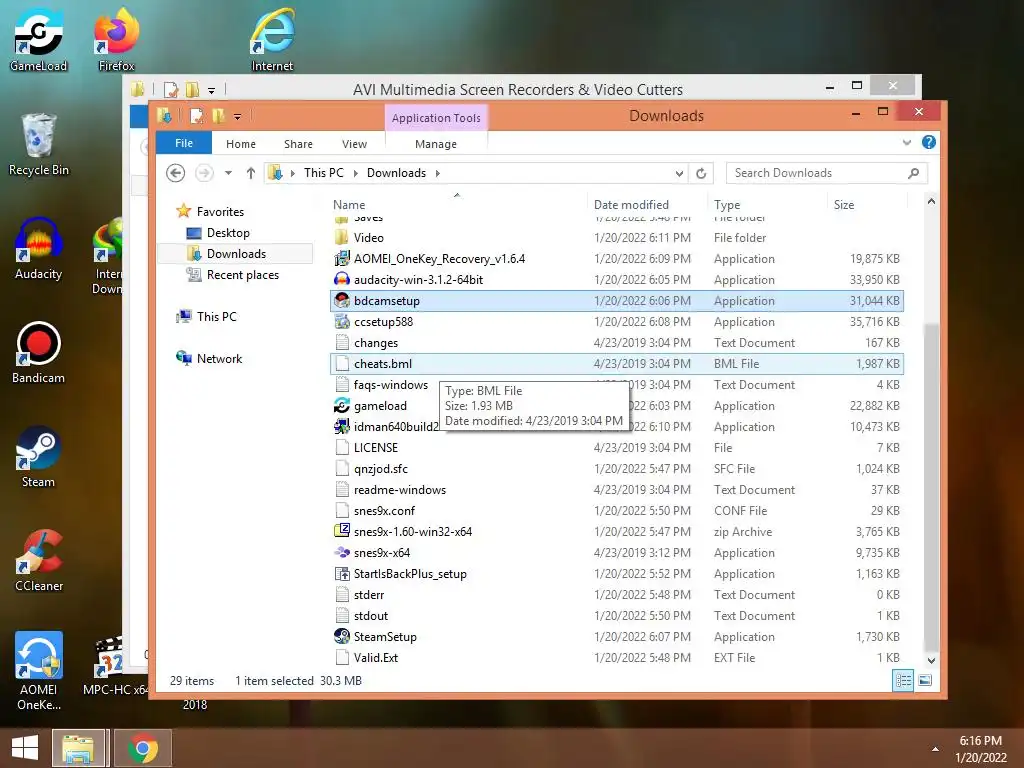1024x768 pixels.
Task: Select the Steam desktop shortcut
Action: pyautogui.click(x=39, y=456)
